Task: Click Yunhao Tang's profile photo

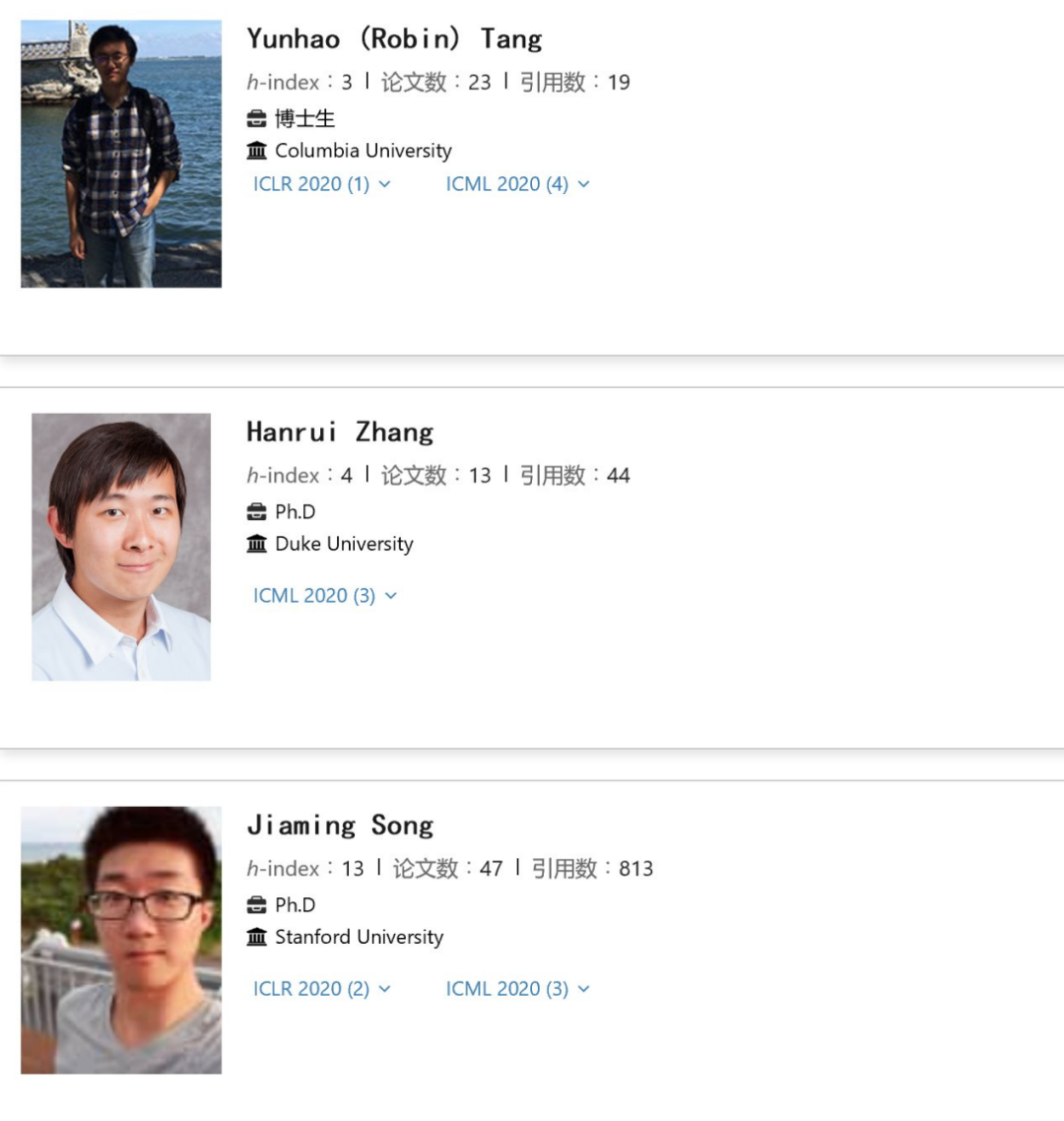Action: pos(121,154)
